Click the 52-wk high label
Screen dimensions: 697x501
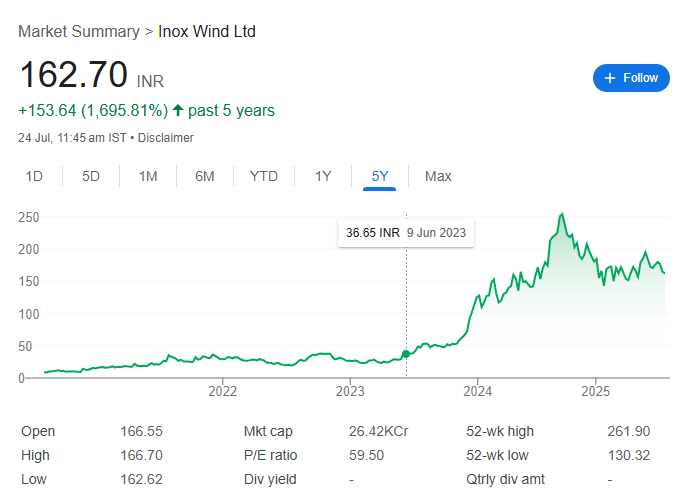tap(500, 431)
